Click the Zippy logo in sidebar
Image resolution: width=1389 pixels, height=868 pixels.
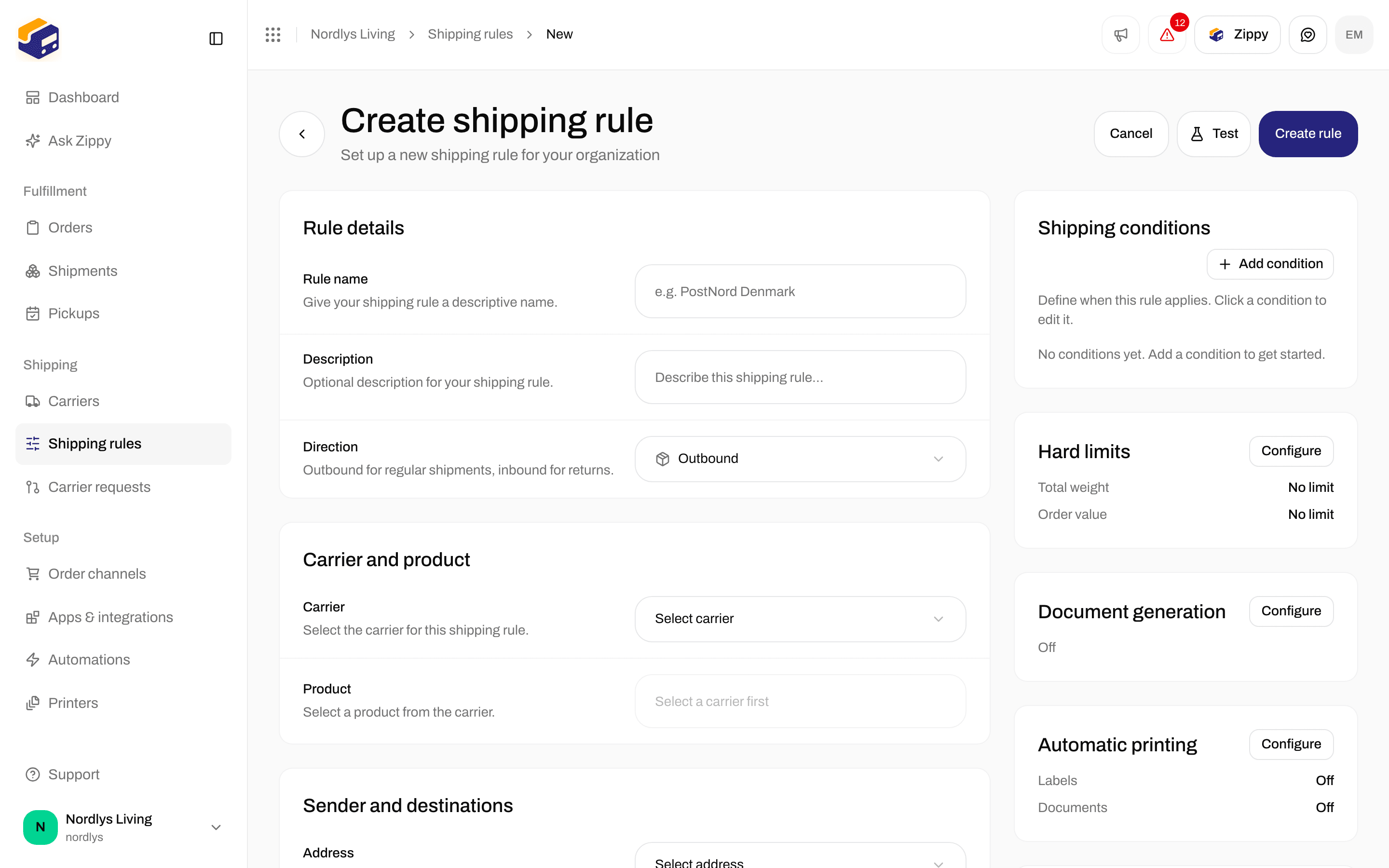point(39,39)
